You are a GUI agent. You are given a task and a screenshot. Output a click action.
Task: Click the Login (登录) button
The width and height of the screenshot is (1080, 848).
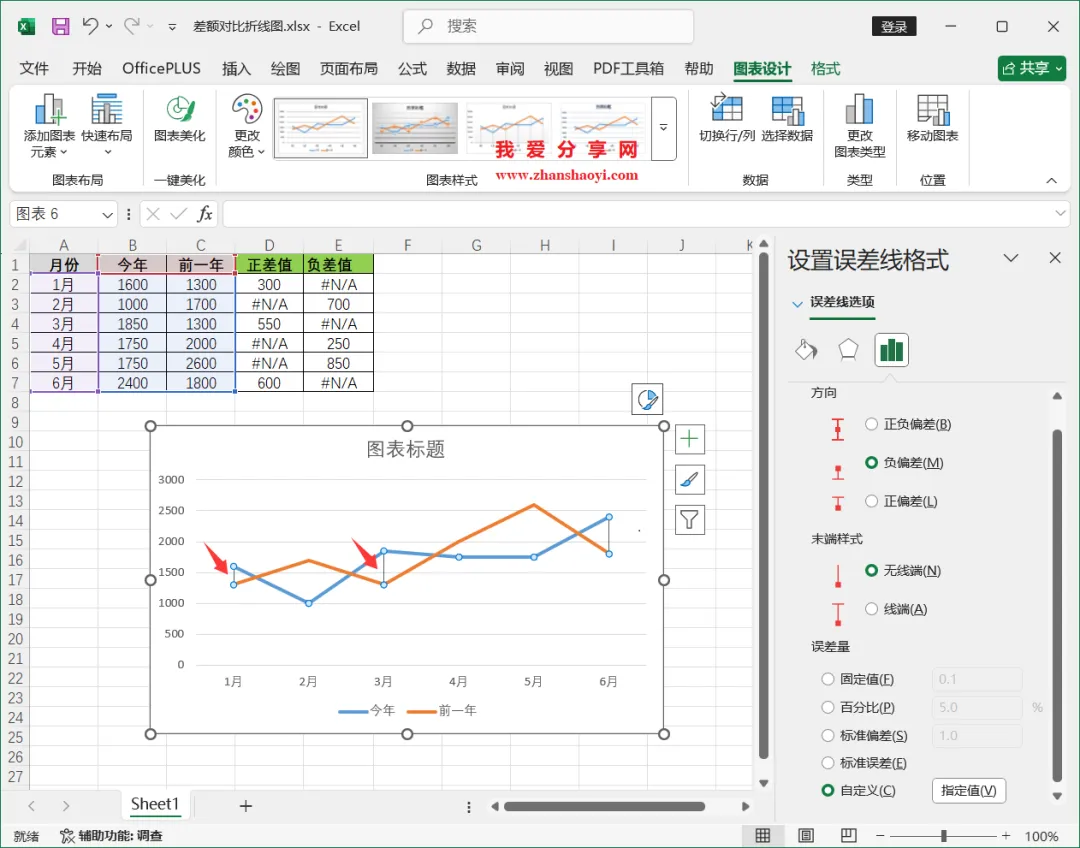coord(894,27)
